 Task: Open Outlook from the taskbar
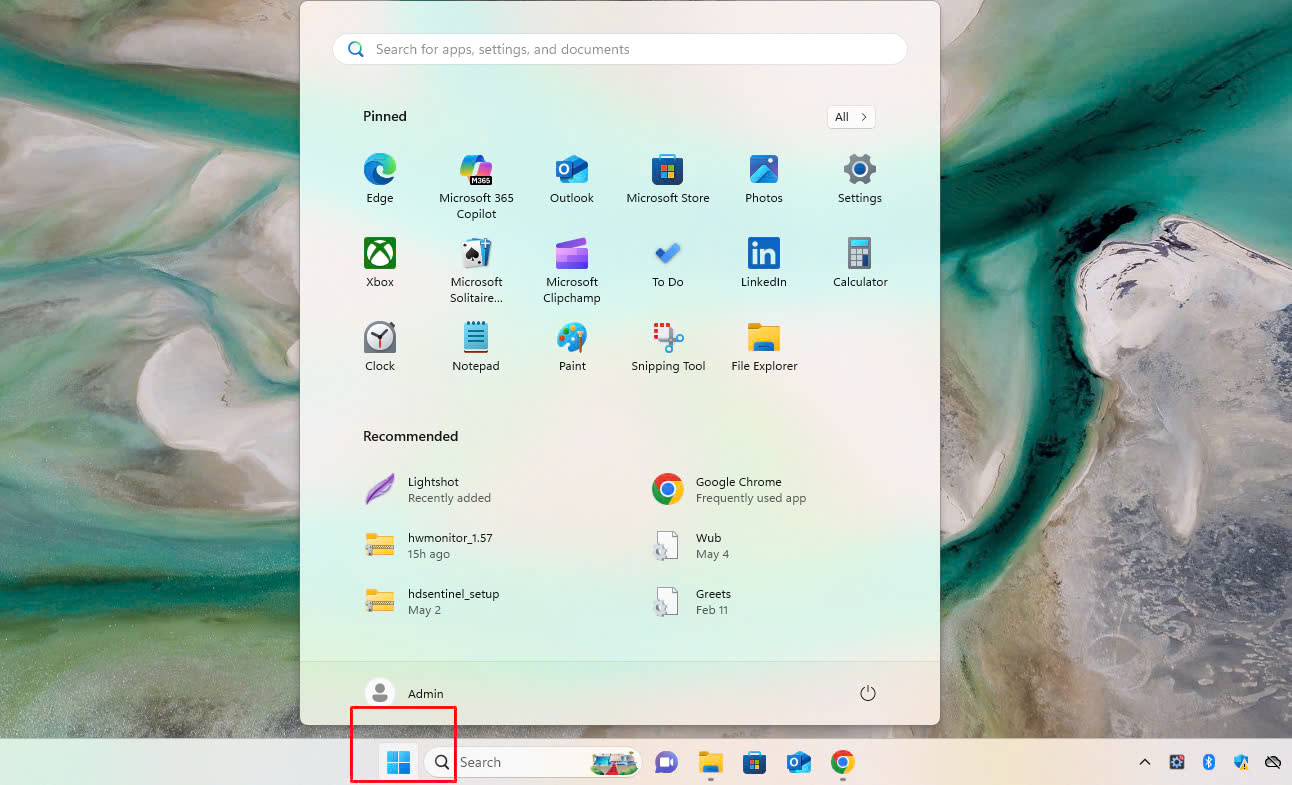798,762
